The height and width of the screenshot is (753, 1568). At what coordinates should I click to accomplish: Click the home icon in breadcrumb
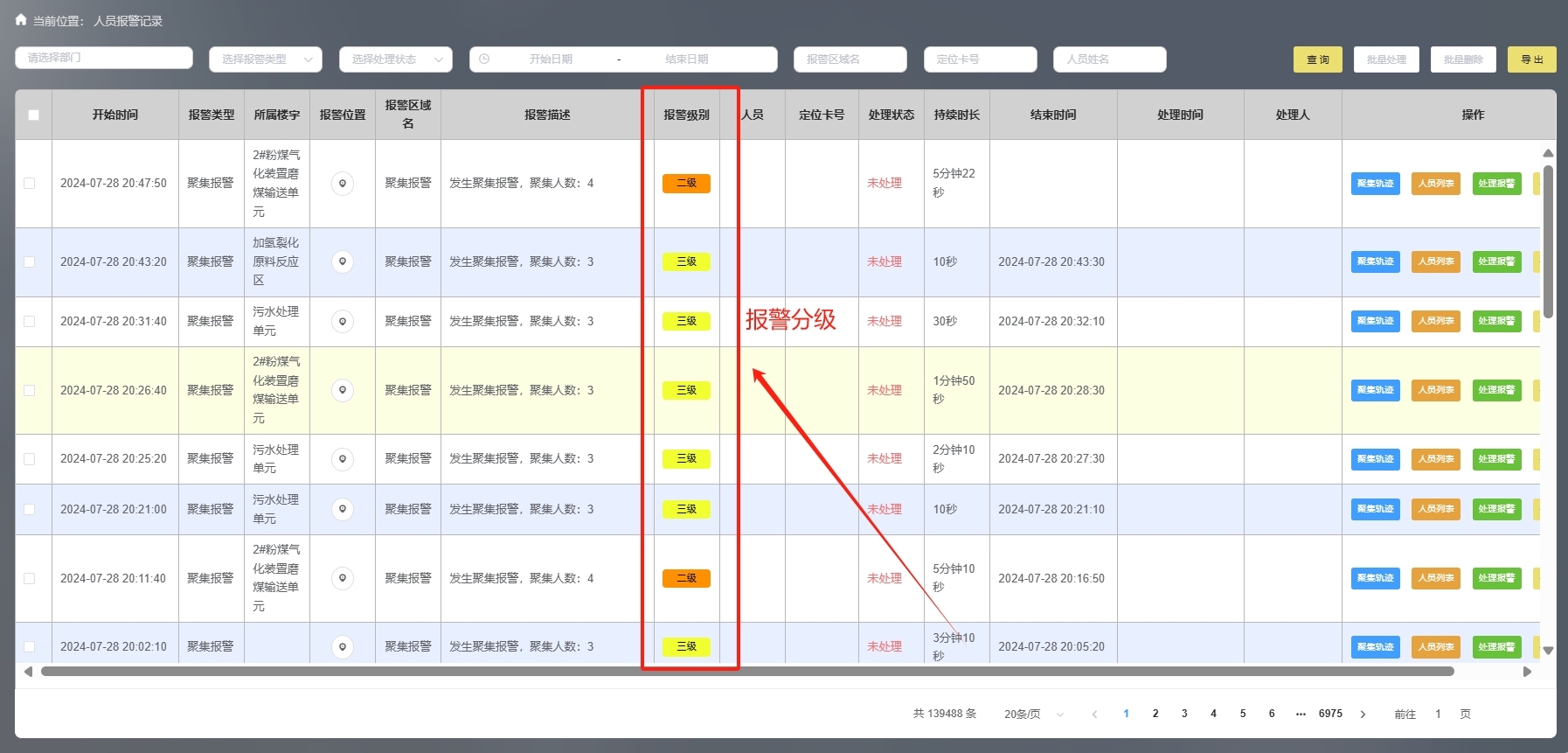tap(21, 19)
